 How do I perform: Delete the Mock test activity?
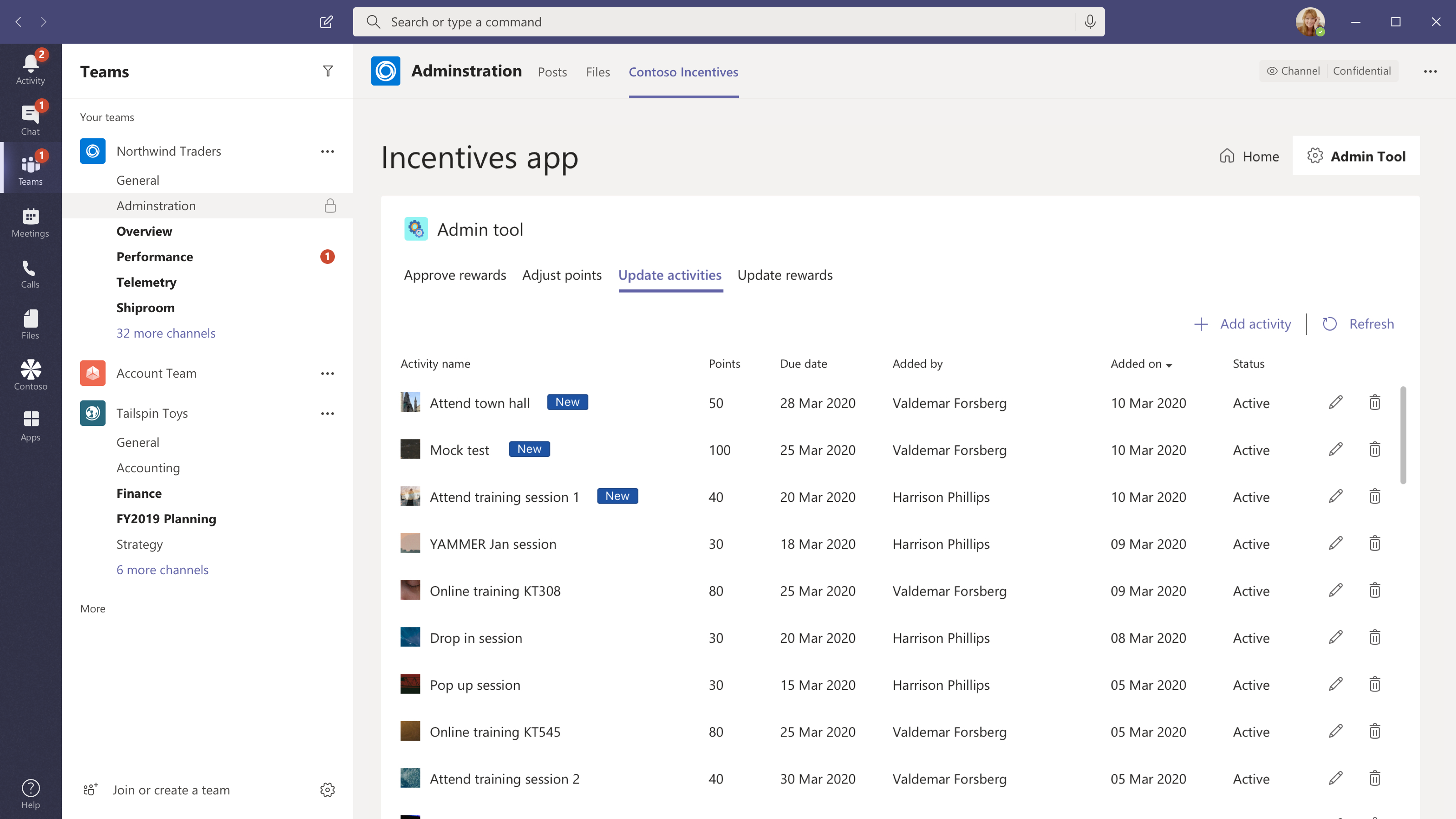1375,450
